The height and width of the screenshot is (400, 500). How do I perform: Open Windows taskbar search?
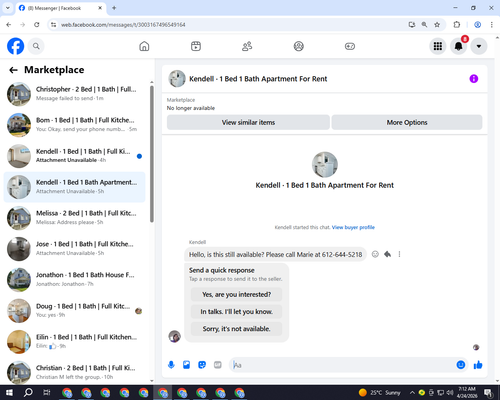click(28, 393)
